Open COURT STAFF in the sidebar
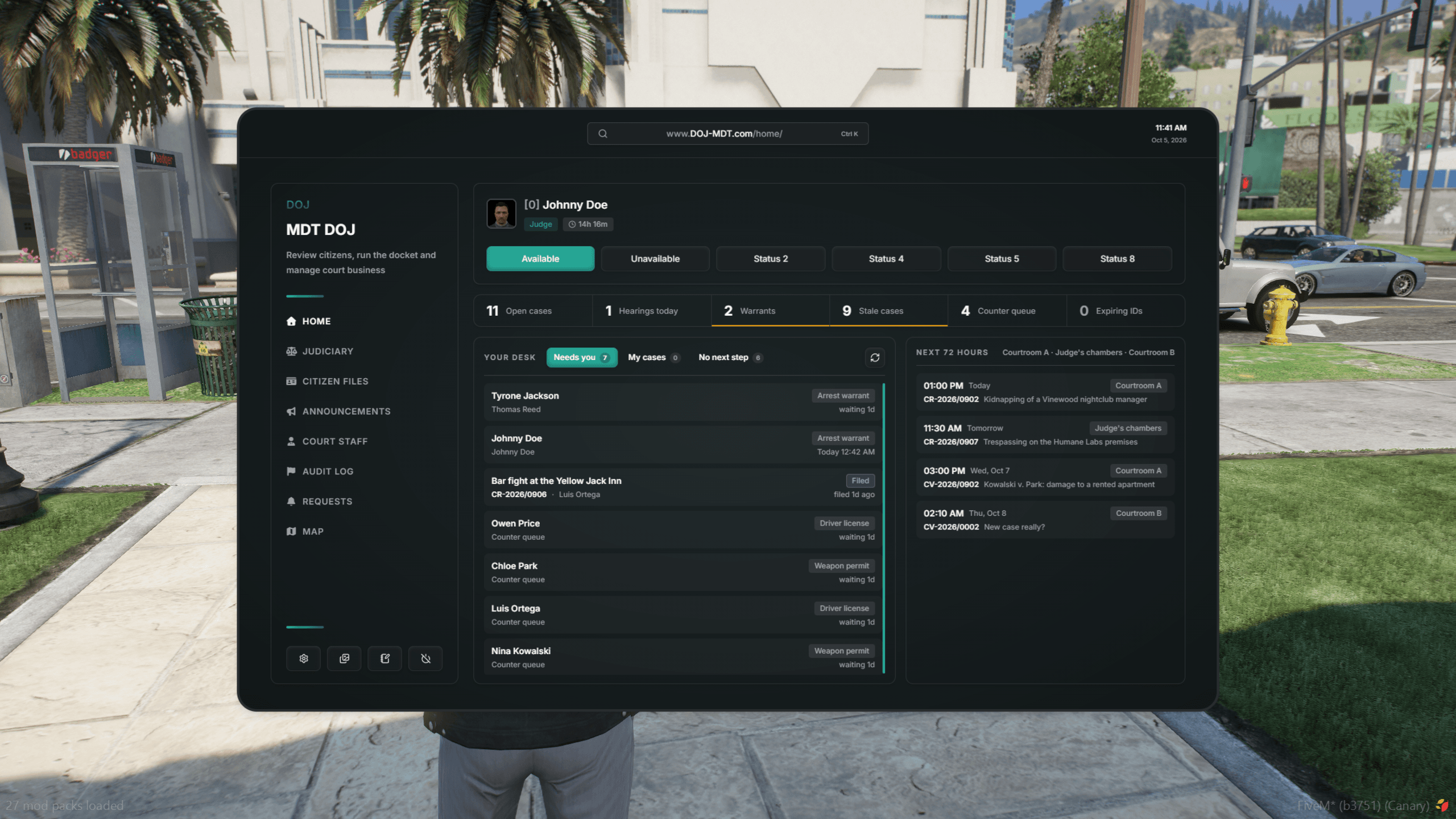The width and height of the screenshot is (1456, 819). coord(327,441)
